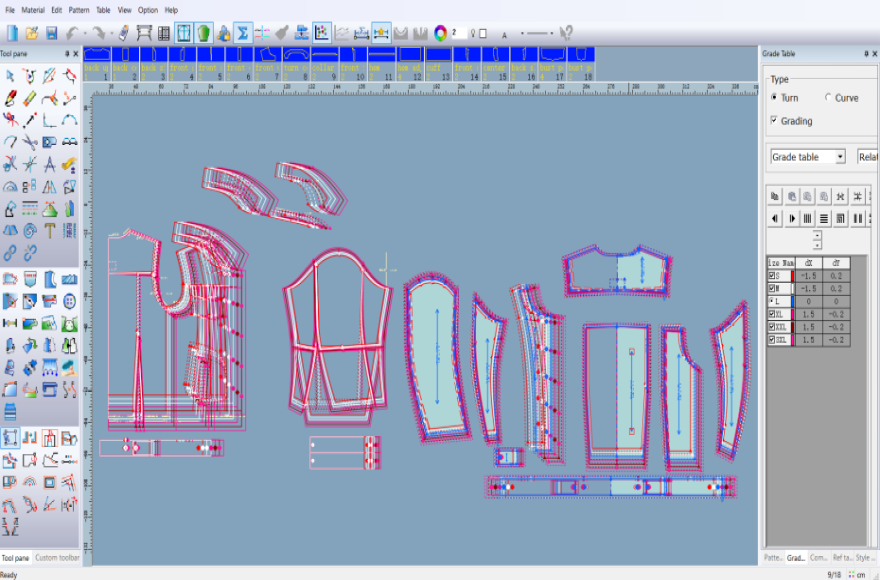The height and width of the screenshot is (580, 880).
Task: Enable the Grading checkbox
Action: (x=774, y=121)
